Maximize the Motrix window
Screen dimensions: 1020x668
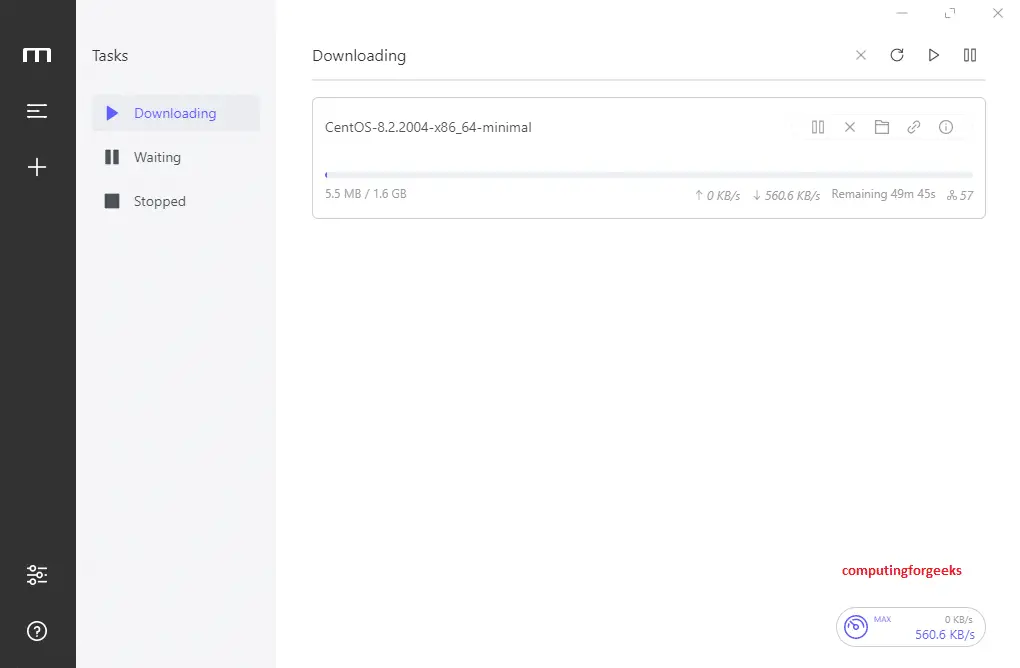tap(950, 13)
